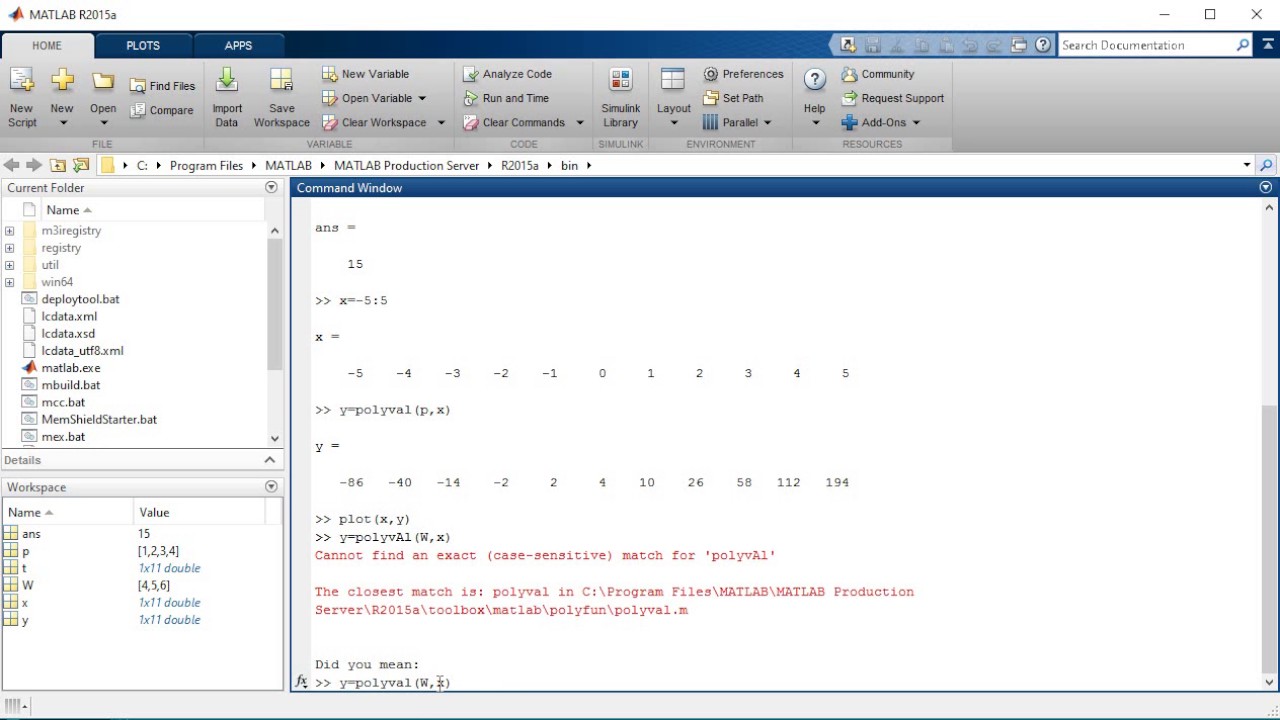The width and height of the screenshot is (1280, 720).
Task: Click the address bar search magnifier
Action: (x=1267, y=165)
